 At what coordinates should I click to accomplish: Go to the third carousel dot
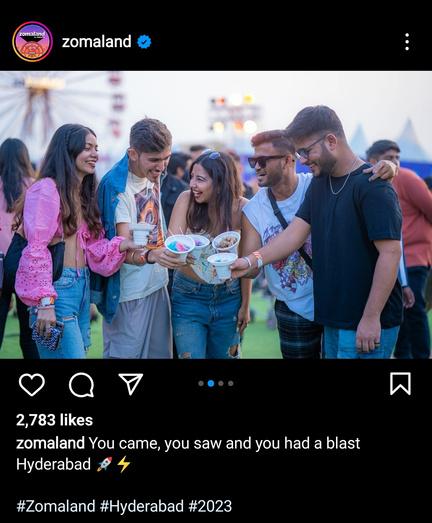pyautogui.click(x=221, y=384)
